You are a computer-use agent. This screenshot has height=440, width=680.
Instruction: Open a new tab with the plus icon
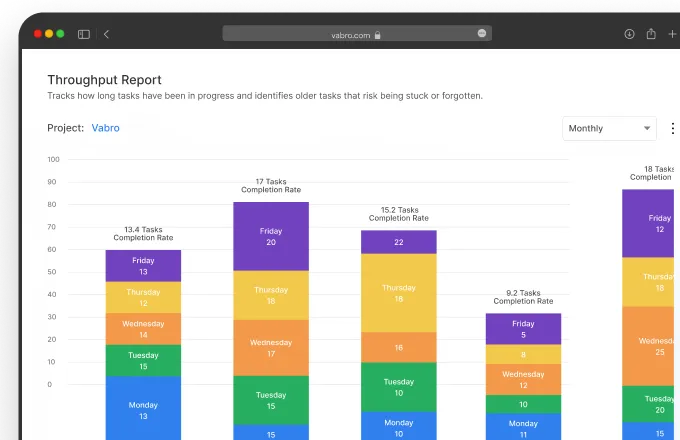point(672,34)
